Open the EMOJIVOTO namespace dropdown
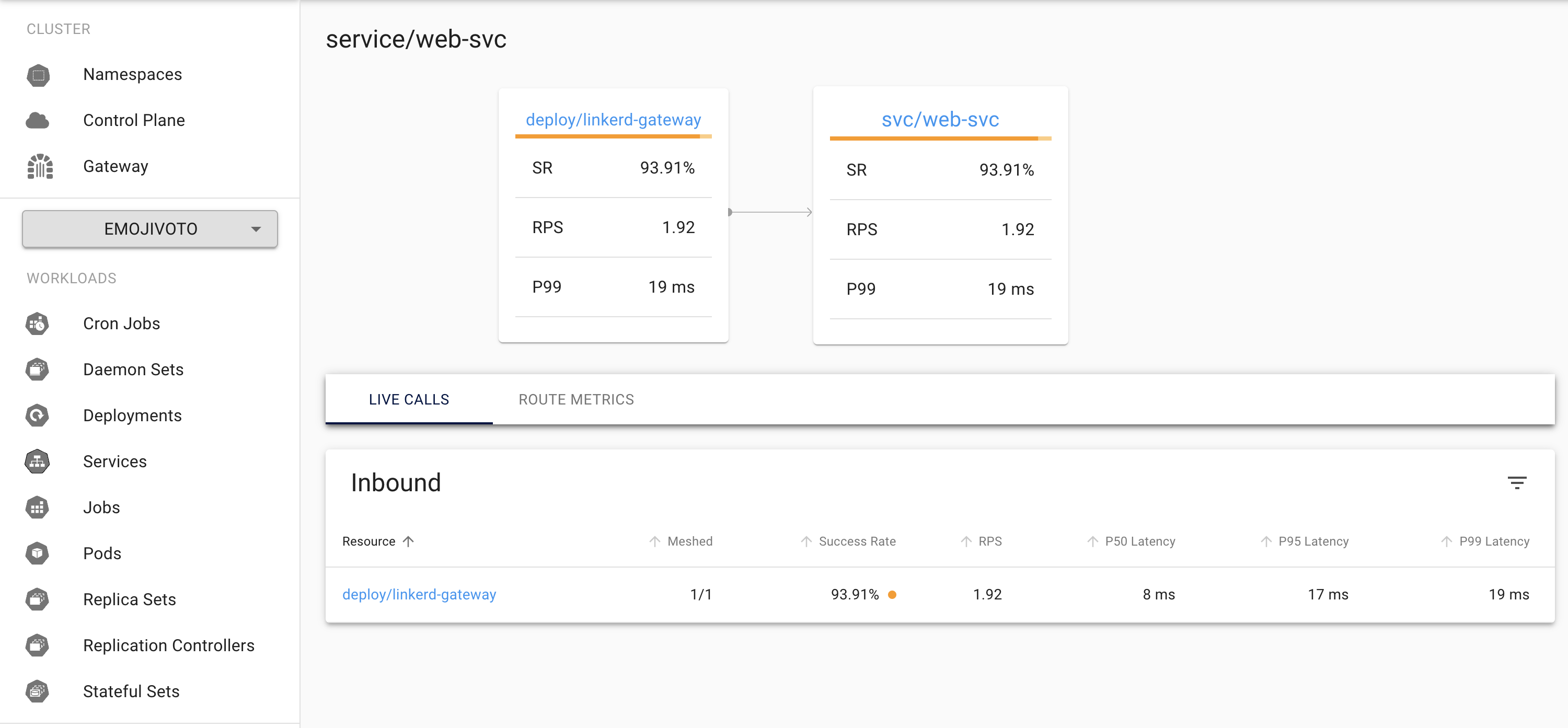1568x728 pixels. point(149,229)
